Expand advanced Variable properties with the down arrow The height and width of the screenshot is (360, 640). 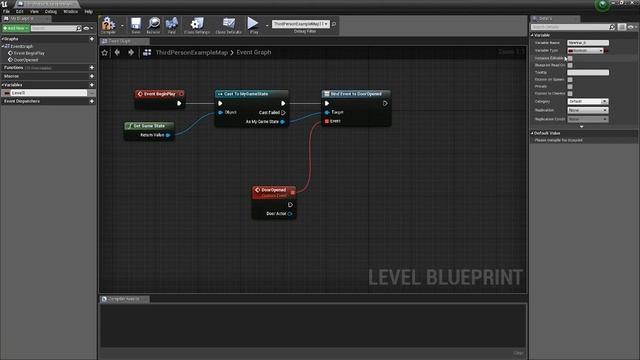coord(582,127)
